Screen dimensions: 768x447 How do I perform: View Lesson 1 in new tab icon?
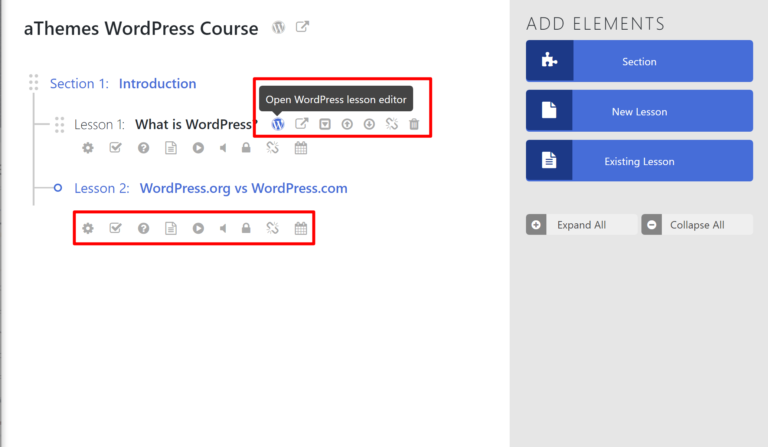(x=302, y=124)
